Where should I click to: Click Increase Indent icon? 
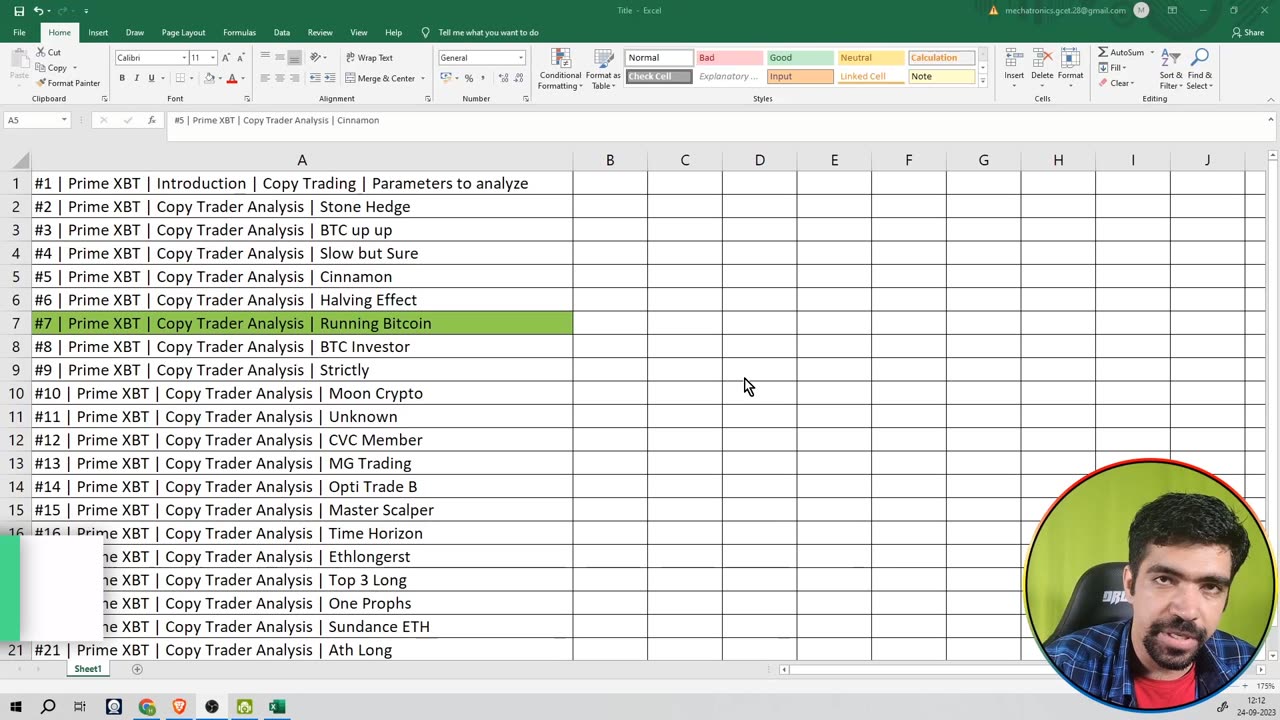pos(329,78)
